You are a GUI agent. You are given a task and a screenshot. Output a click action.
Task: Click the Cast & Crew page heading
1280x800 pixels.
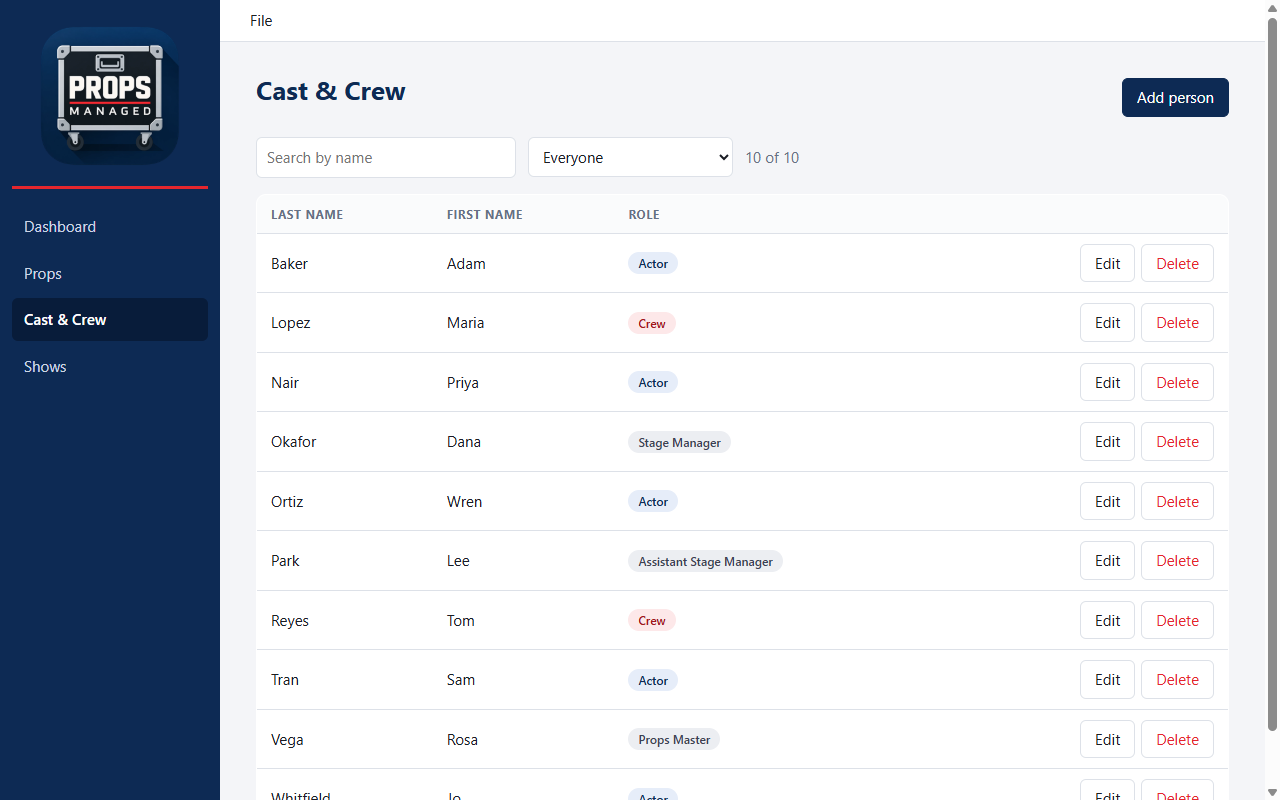pos(331,91)
